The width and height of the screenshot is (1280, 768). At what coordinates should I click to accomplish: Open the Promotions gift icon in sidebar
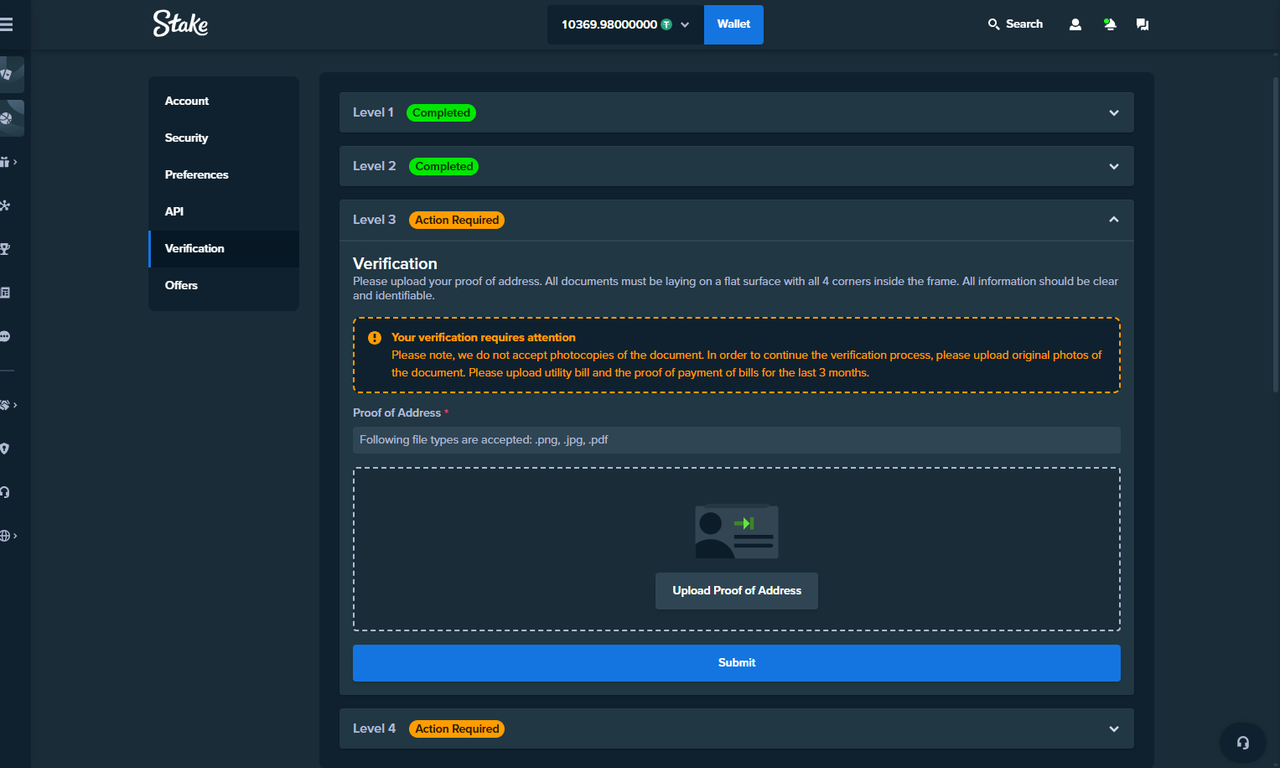[x=5, y=162]
